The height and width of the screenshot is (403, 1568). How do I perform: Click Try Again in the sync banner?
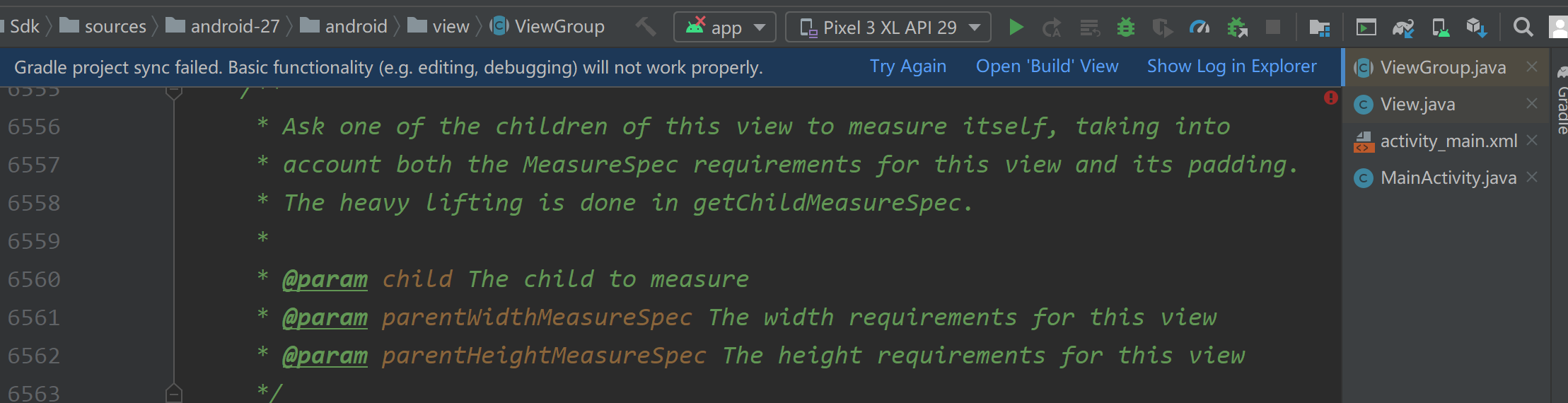[x=908, y=66]
